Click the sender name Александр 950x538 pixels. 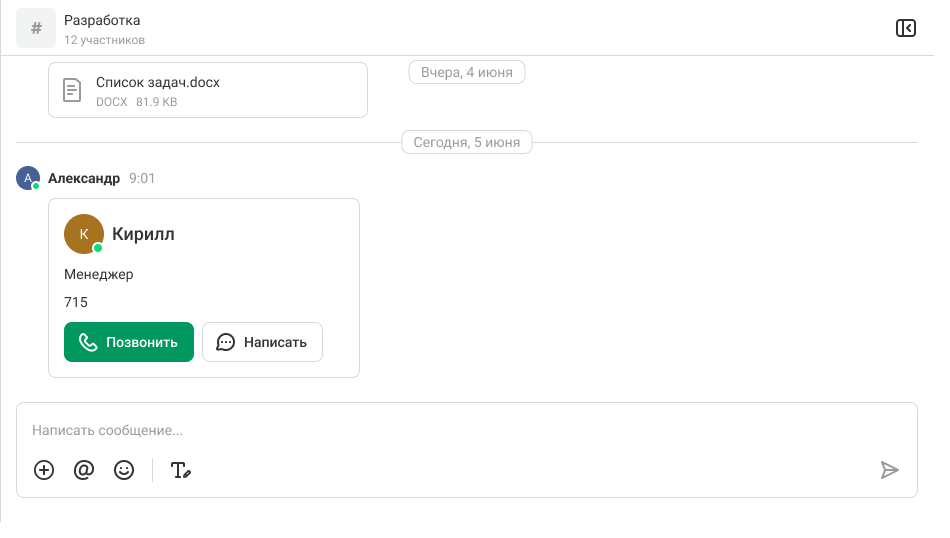[x=84, y=178]
